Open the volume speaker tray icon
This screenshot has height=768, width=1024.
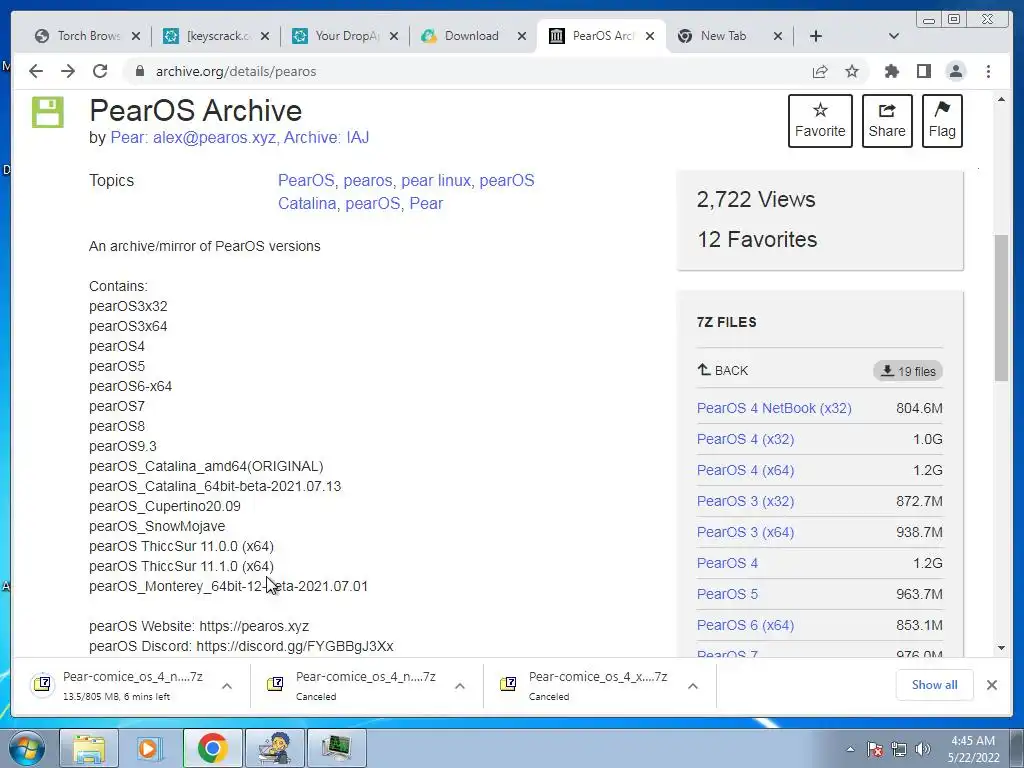923,749
